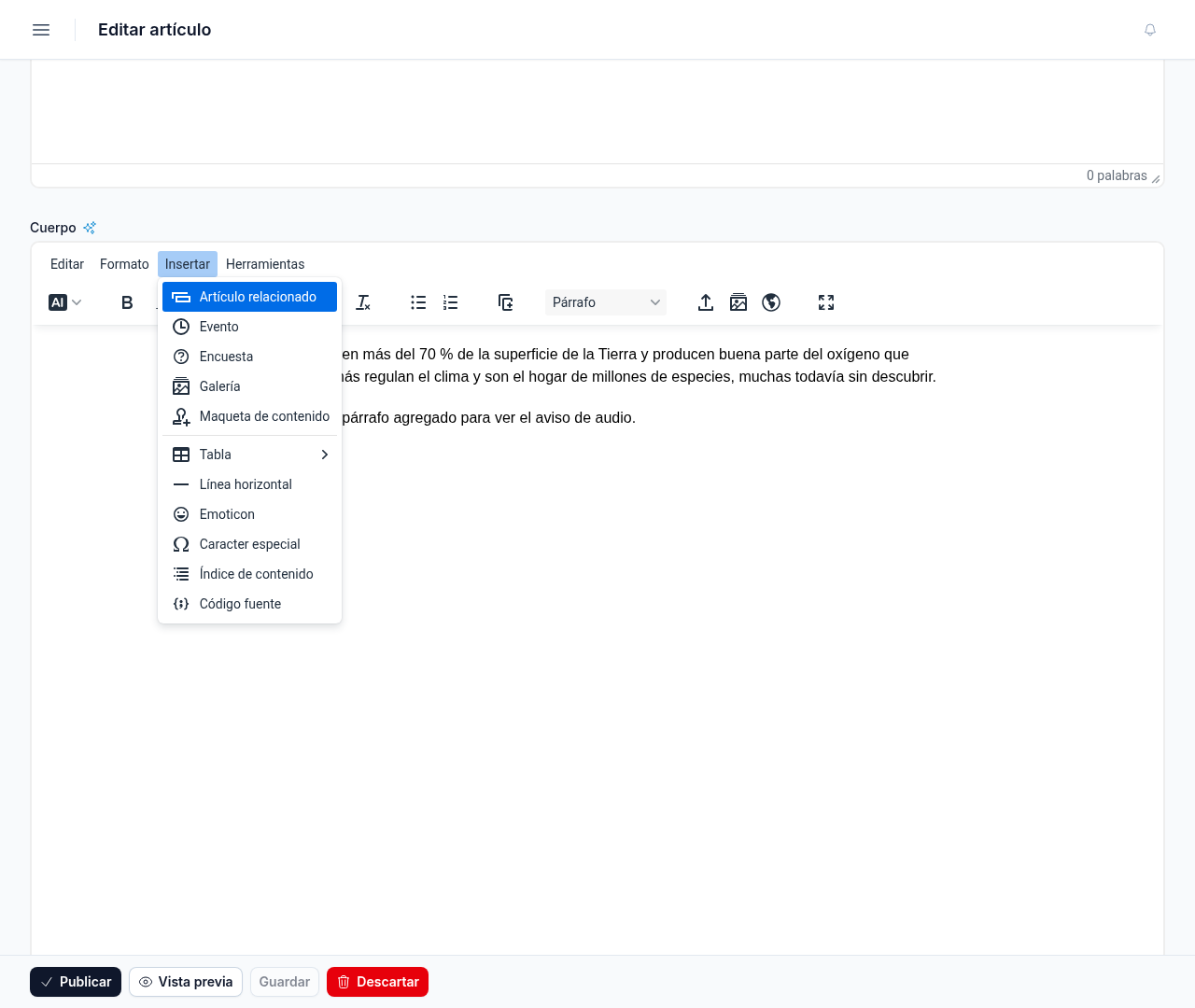The height and width of the screenshot is (1008, 1195).
Task: Open the Párrafo block format dropdown
Action: [x=606, y=302]
